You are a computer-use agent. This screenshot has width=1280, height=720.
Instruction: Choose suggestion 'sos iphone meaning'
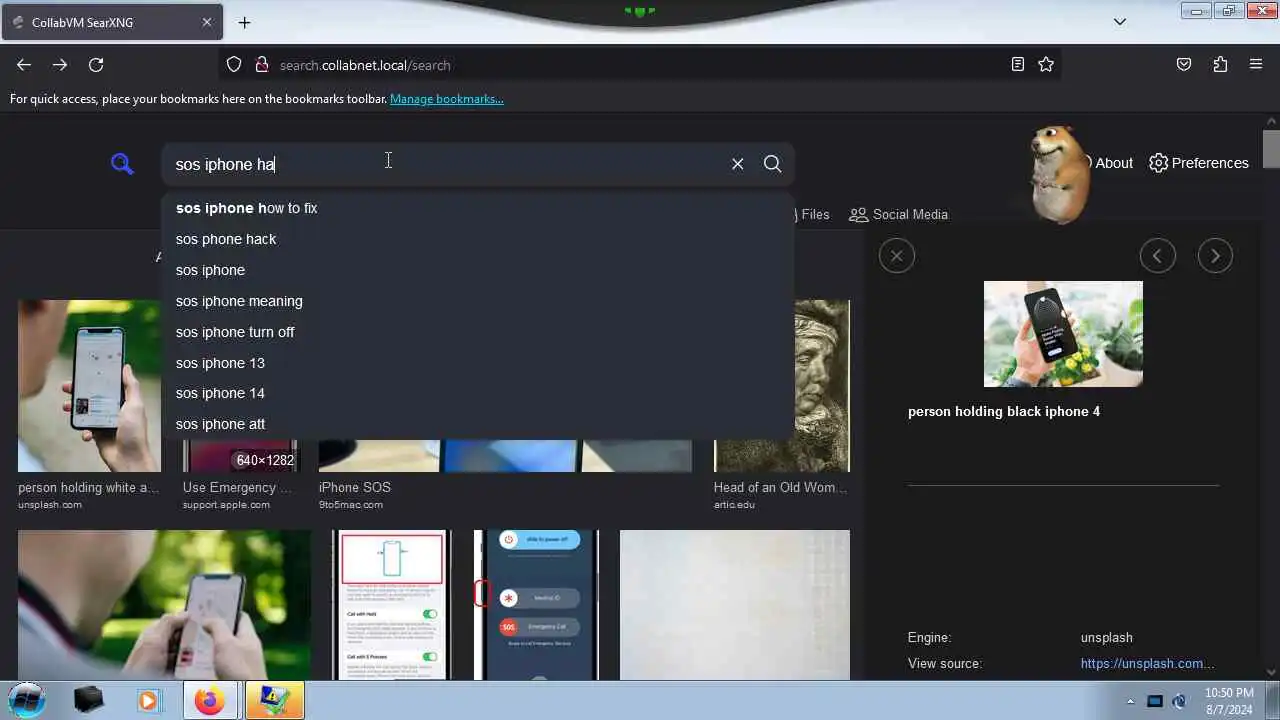[x=477, y=301]
